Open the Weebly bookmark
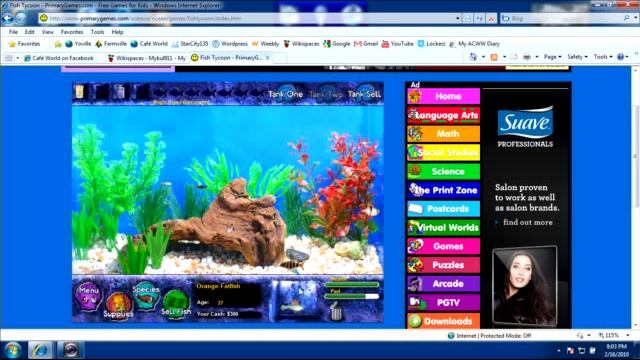This screenshot has height=360, width=640. tap(265, 44)
